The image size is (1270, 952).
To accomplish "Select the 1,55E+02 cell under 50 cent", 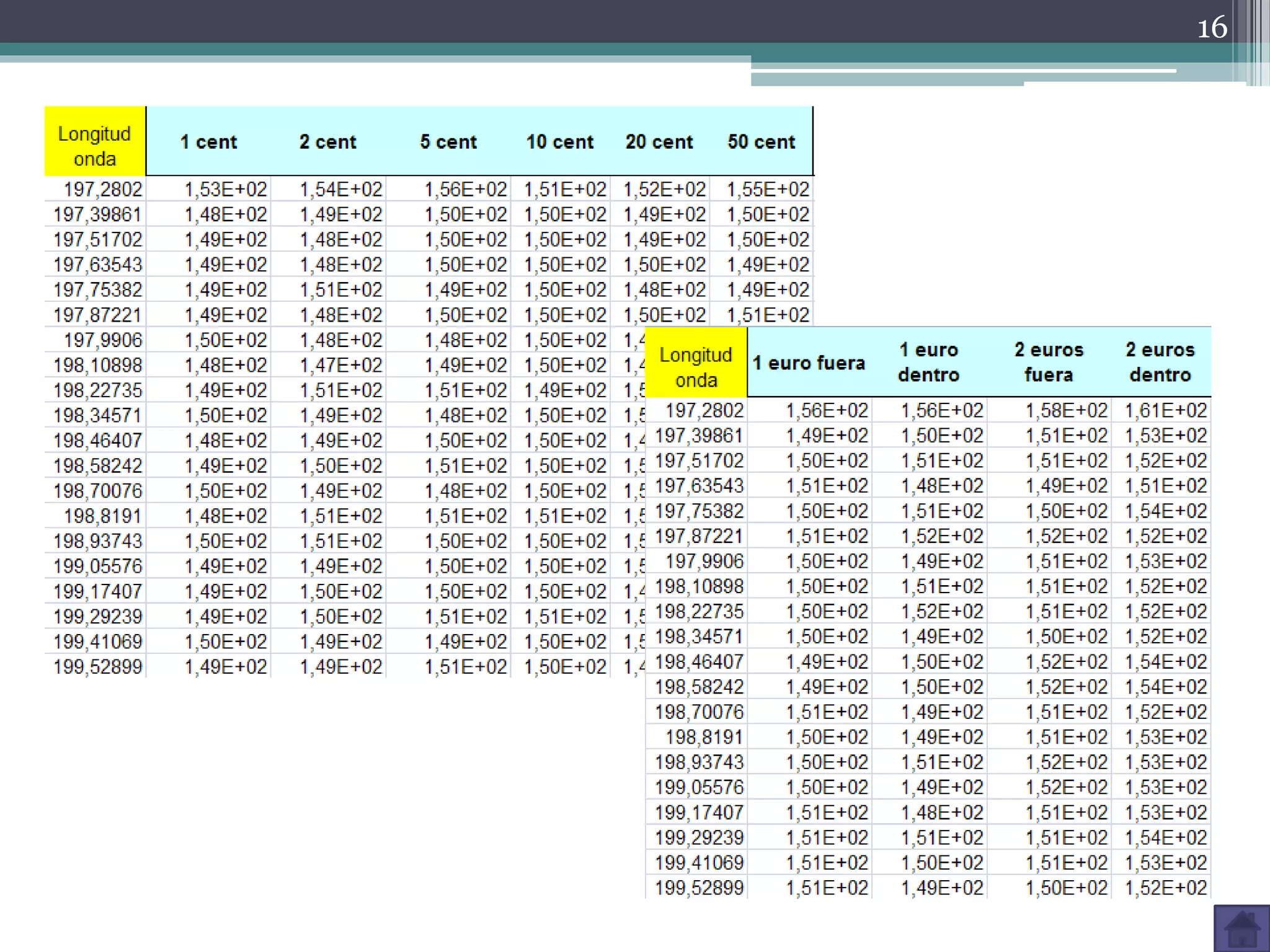I will pos(768,189).
